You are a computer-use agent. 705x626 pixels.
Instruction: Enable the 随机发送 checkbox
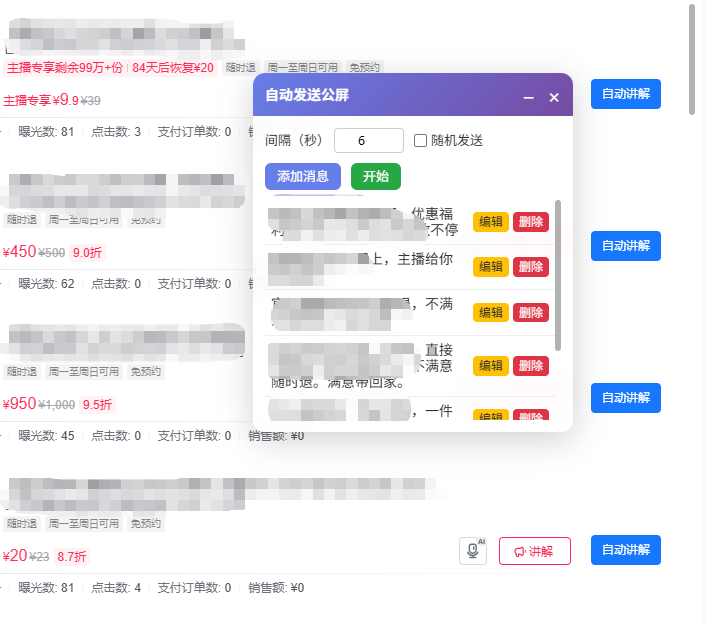click(x=421, y=141)
